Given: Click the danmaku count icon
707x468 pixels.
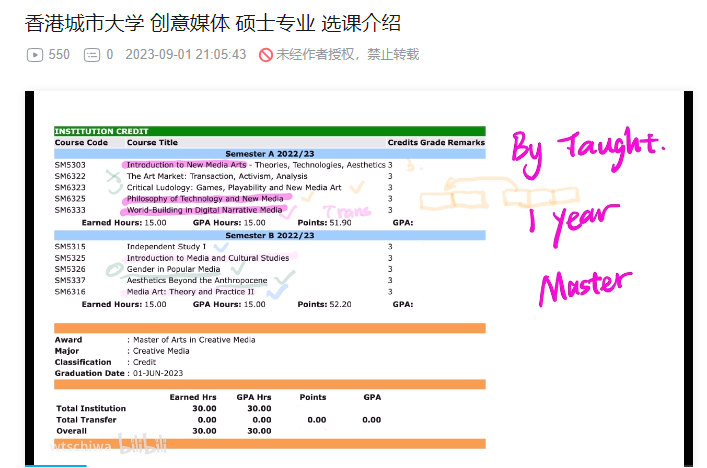Looking at the screenshot, I should click(92, 55).
